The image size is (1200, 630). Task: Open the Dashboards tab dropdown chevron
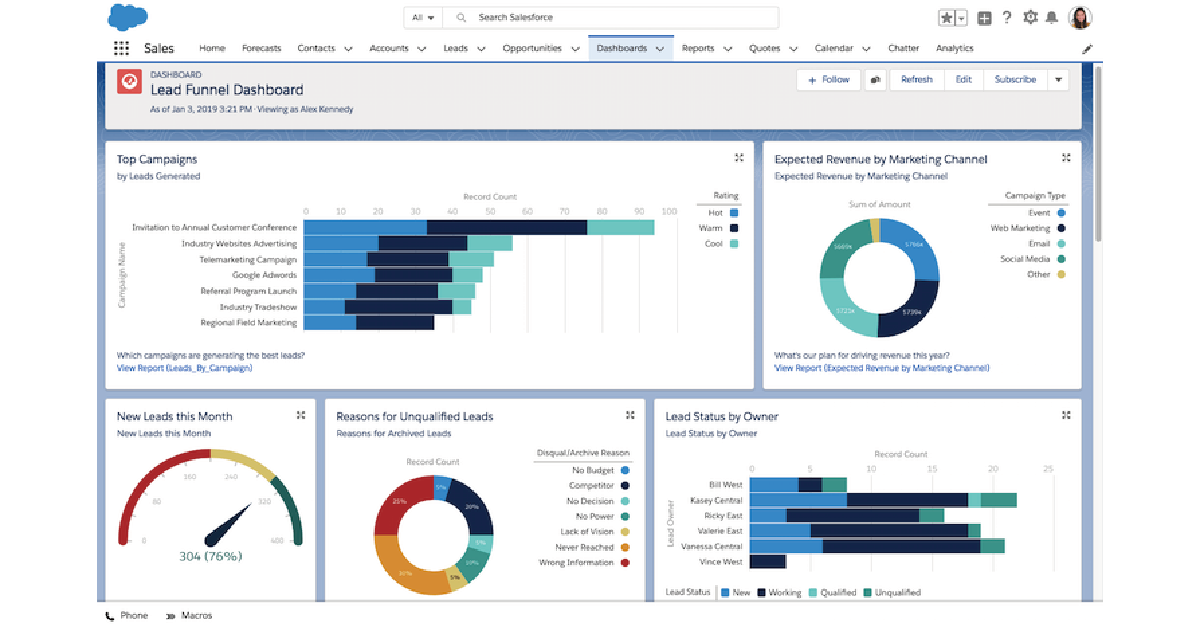(x=660, y=49)
